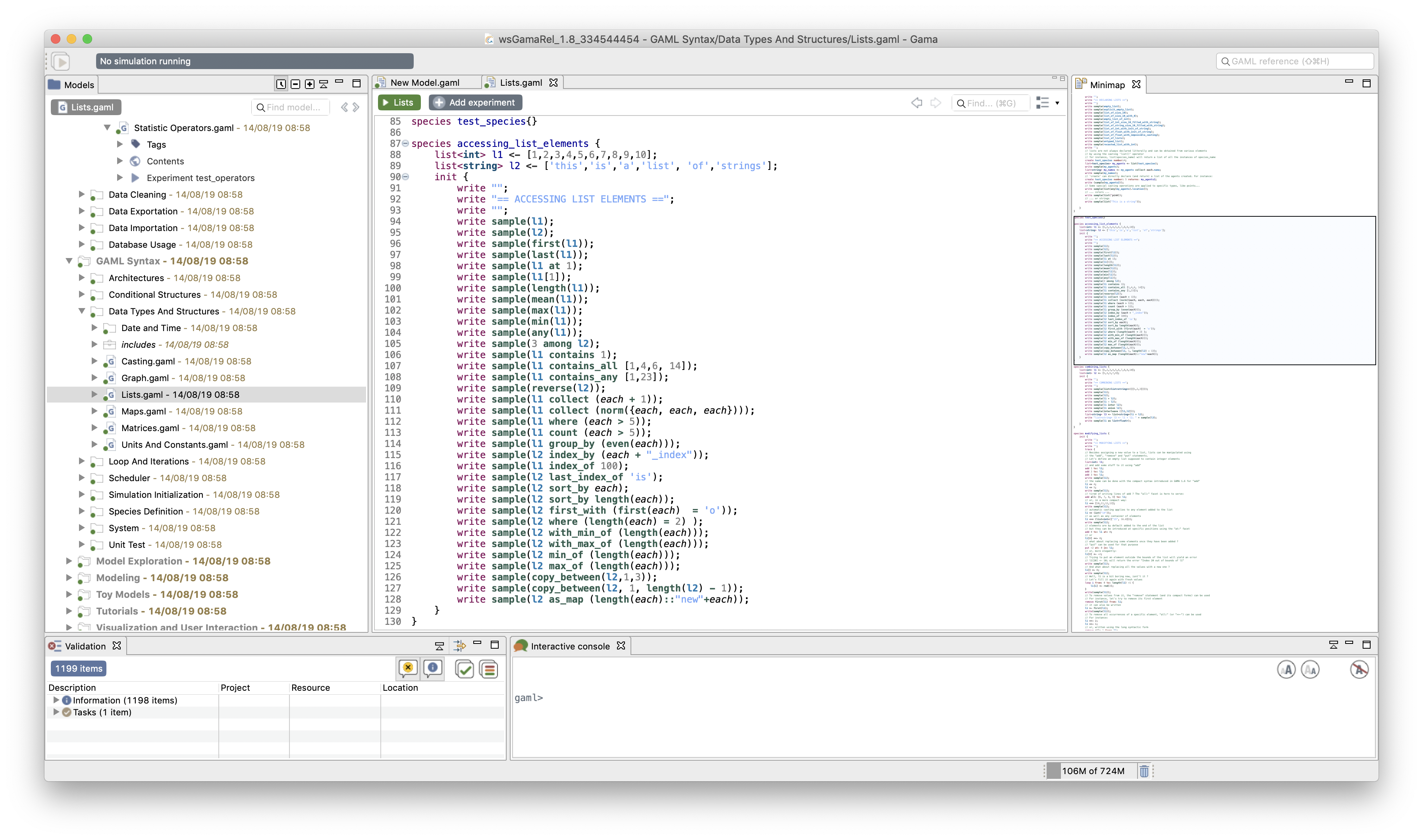
Task: Click the forward navigation arrow
Action: click(937, 102)
